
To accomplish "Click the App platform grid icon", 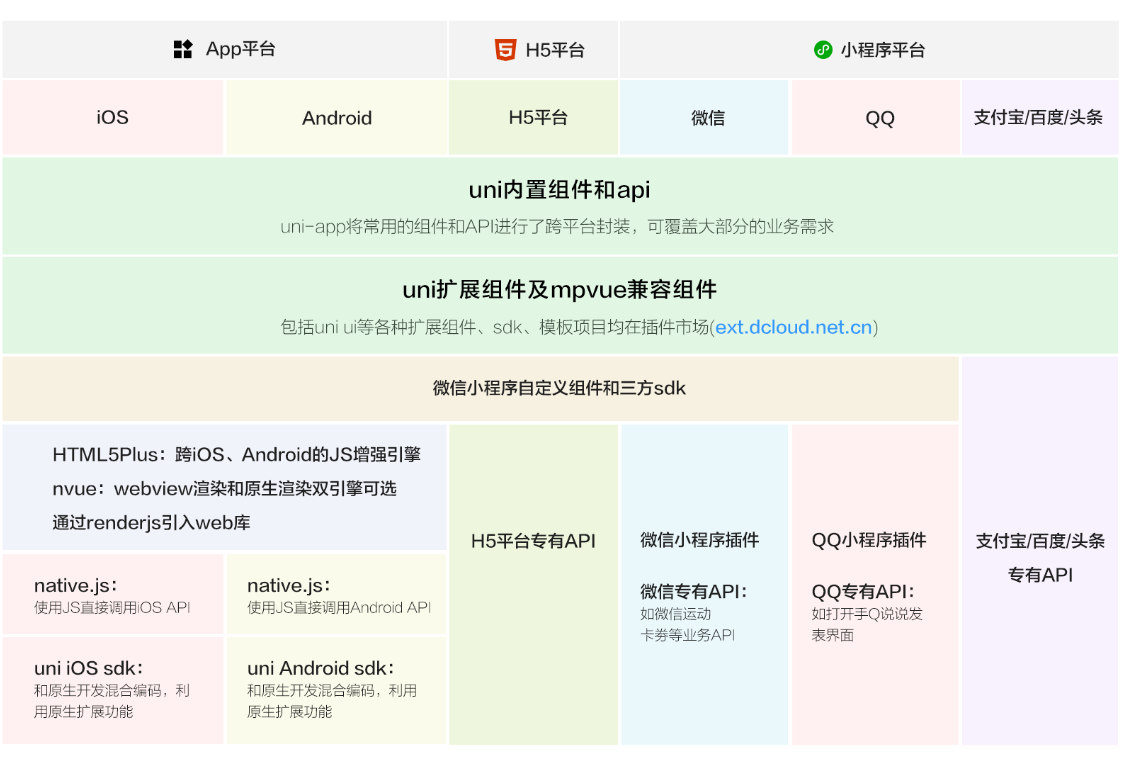I will (183, 49).
